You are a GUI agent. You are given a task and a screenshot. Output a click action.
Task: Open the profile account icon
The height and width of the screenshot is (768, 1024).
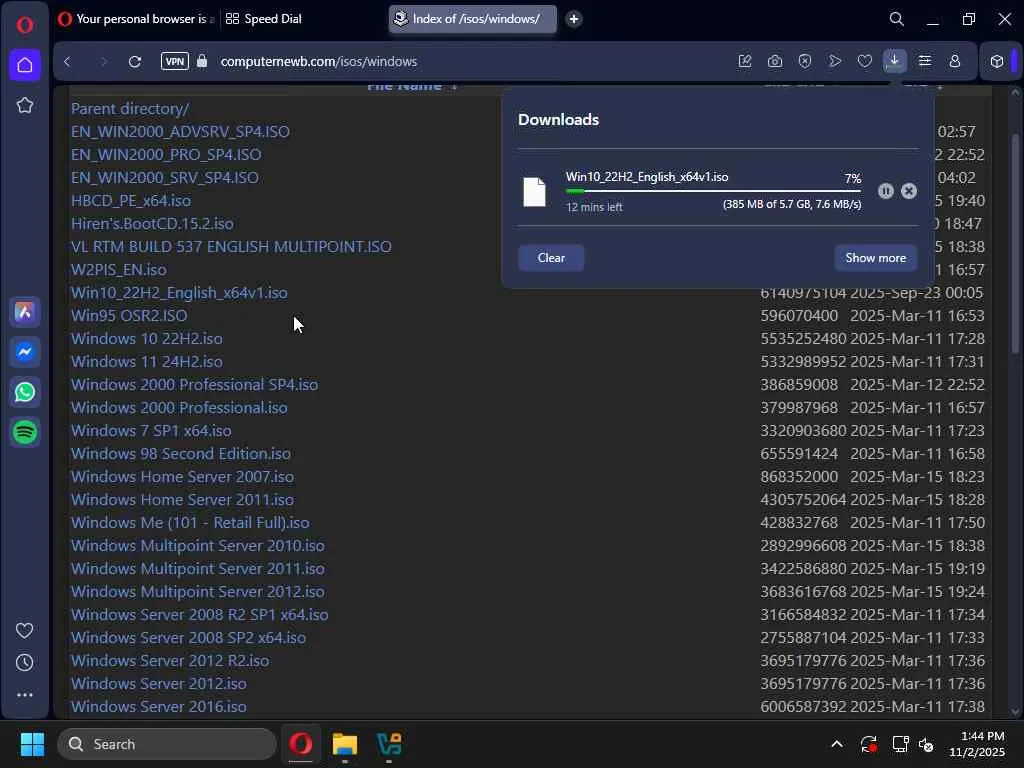[x=955, y=61]
